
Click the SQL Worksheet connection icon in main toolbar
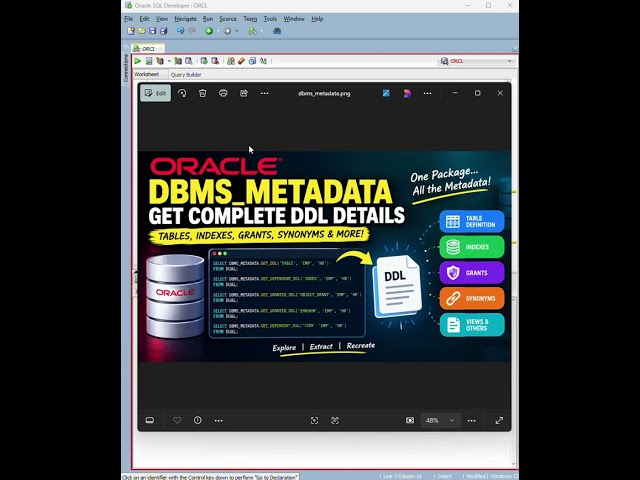(252, 31)
